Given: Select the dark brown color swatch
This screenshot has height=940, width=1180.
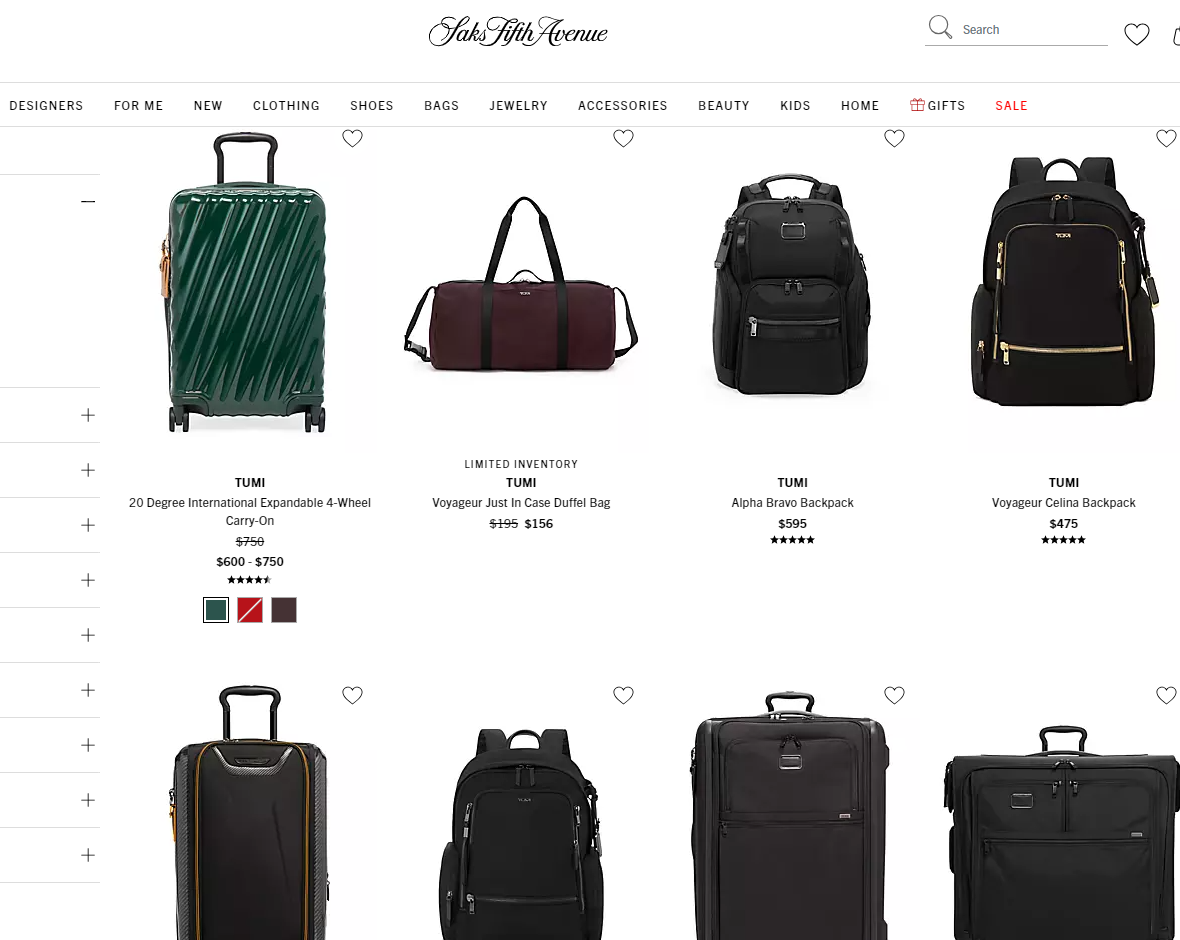Looking at the screenshot, I should (284, 610).
